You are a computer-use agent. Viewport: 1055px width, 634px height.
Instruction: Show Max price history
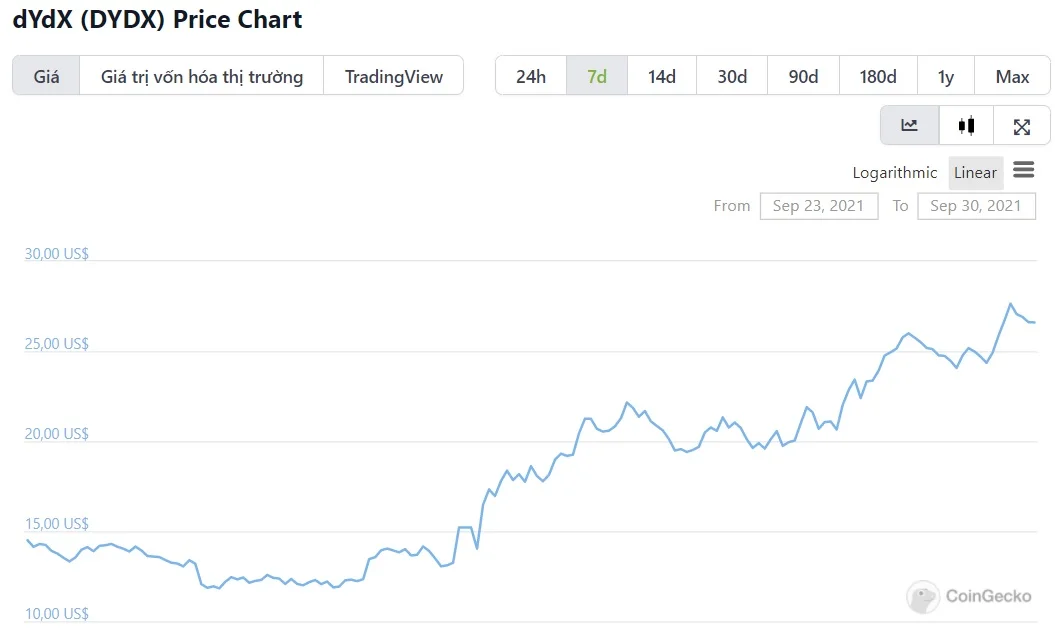coord(1013,76)
